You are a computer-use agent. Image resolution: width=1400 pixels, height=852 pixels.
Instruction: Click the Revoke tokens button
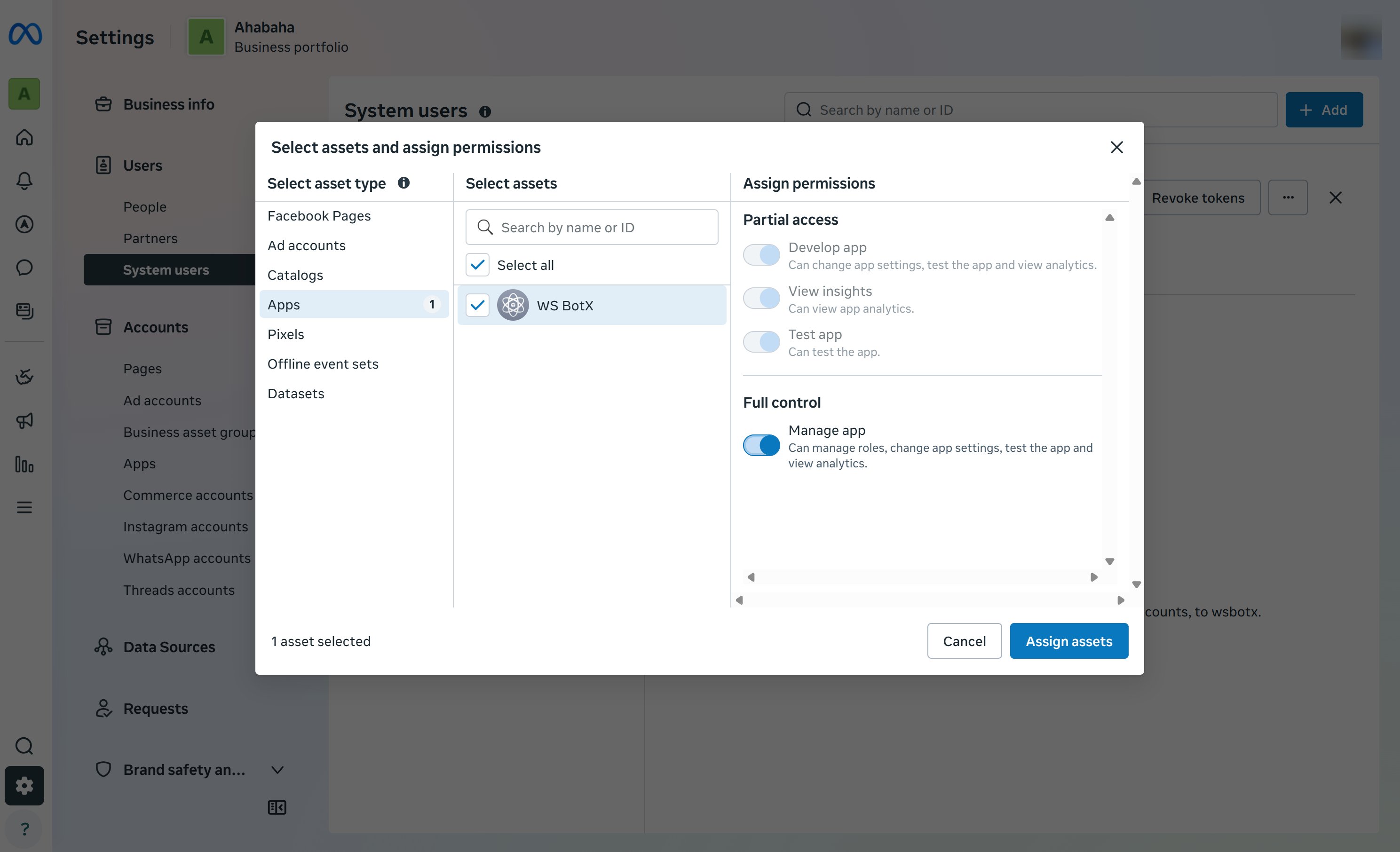click(x=1198, y=197)
